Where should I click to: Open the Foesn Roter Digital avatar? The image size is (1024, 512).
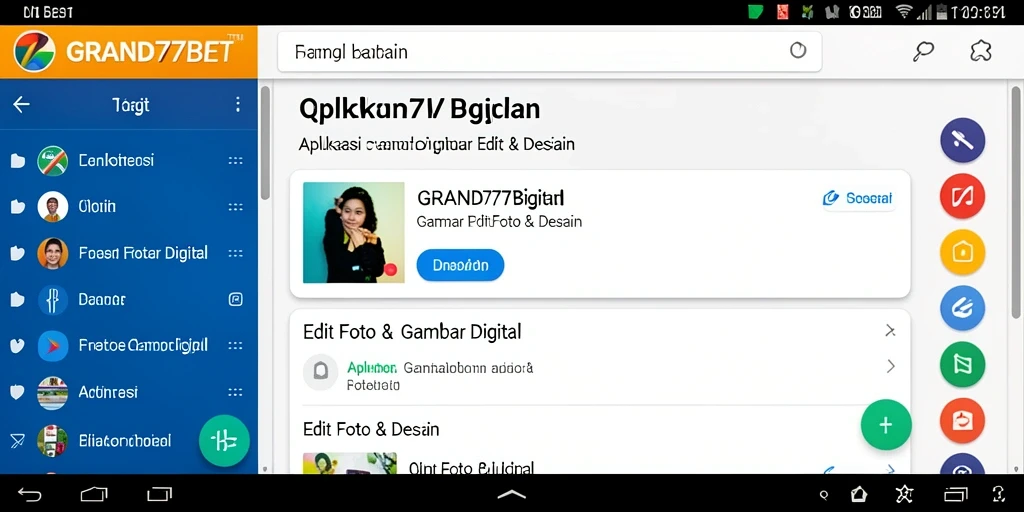coord(52,253)
